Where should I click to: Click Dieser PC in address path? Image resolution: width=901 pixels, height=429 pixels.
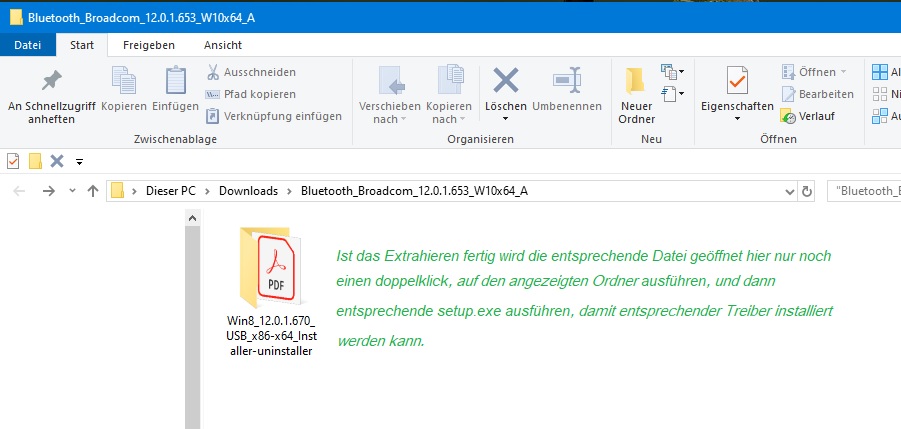point(171,191)
